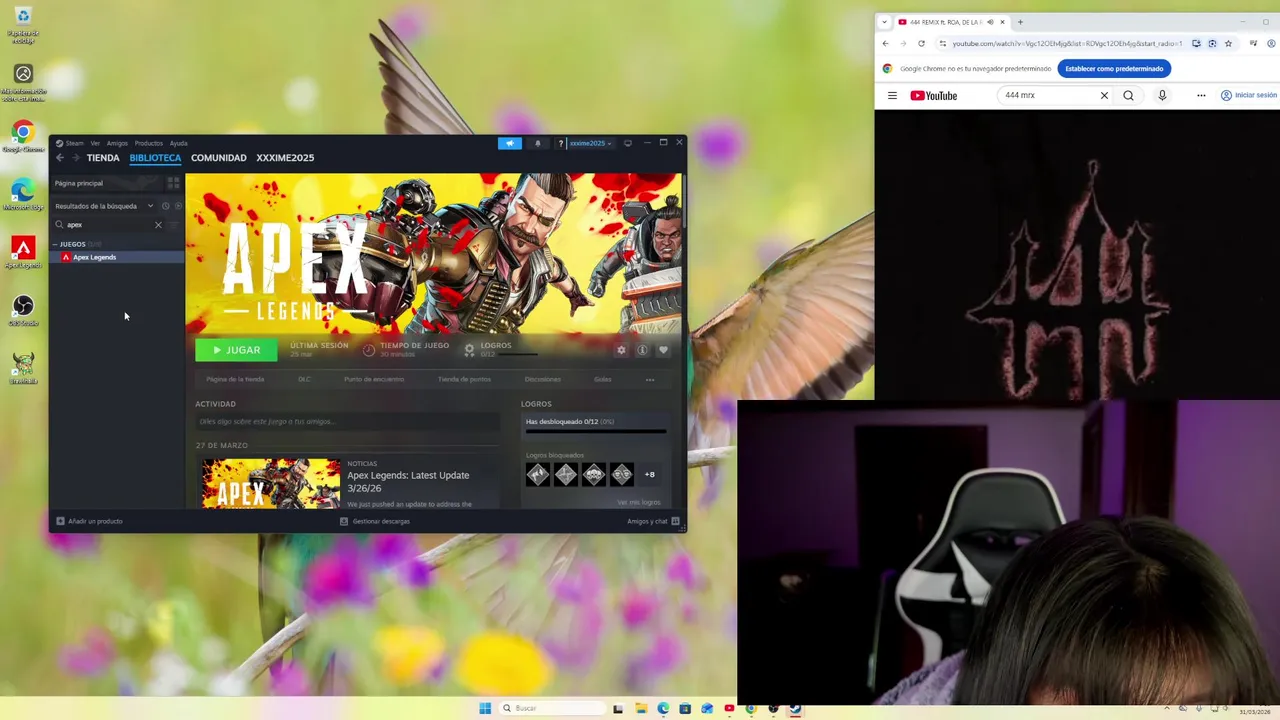Clear YouTube search 444 mrx with X
Screen dimensions: 1280x720
(x=1104, y=96)
